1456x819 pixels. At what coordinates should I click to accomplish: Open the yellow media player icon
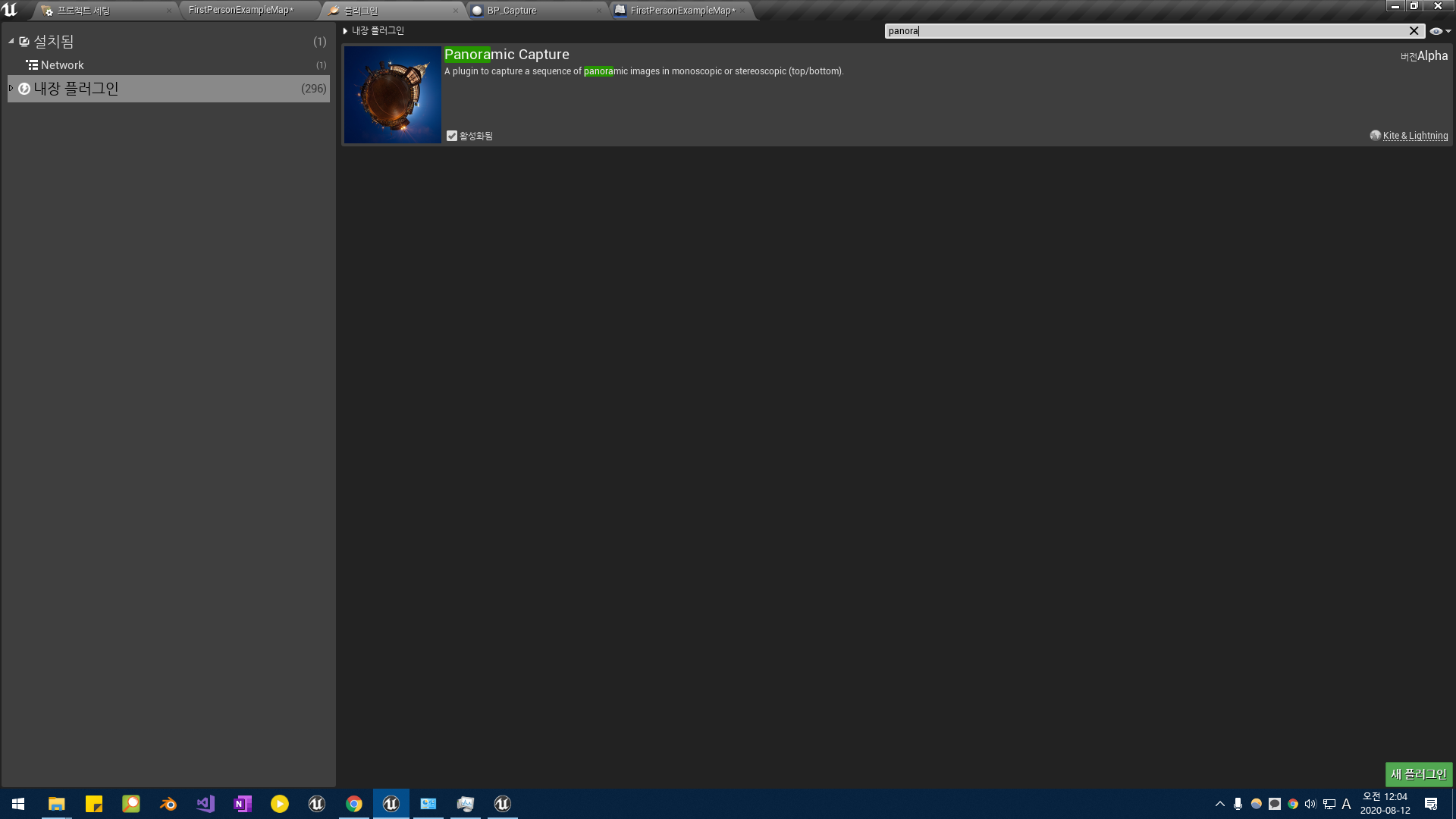(x=279, y=804)
